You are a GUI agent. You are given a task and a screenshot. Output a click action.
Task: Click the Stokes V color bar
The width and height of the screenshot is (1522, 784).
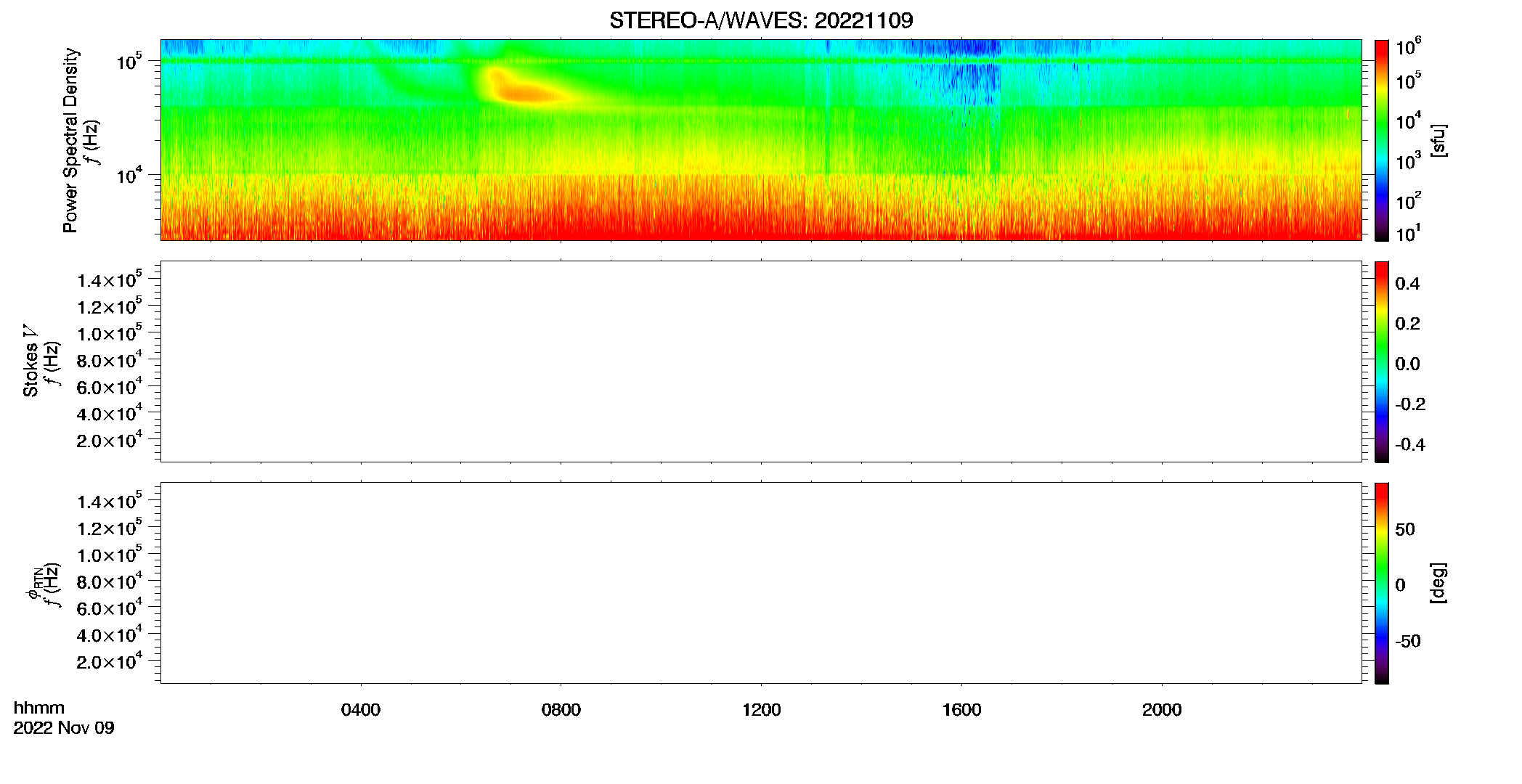pos(1382,362)
